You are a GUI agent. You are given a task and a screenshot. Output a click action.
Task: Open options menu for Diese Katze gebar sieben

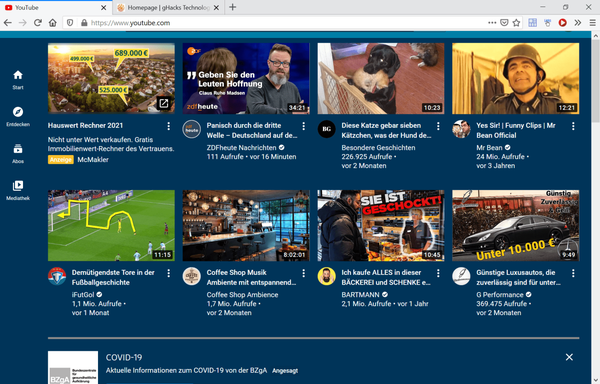point(438,126)
